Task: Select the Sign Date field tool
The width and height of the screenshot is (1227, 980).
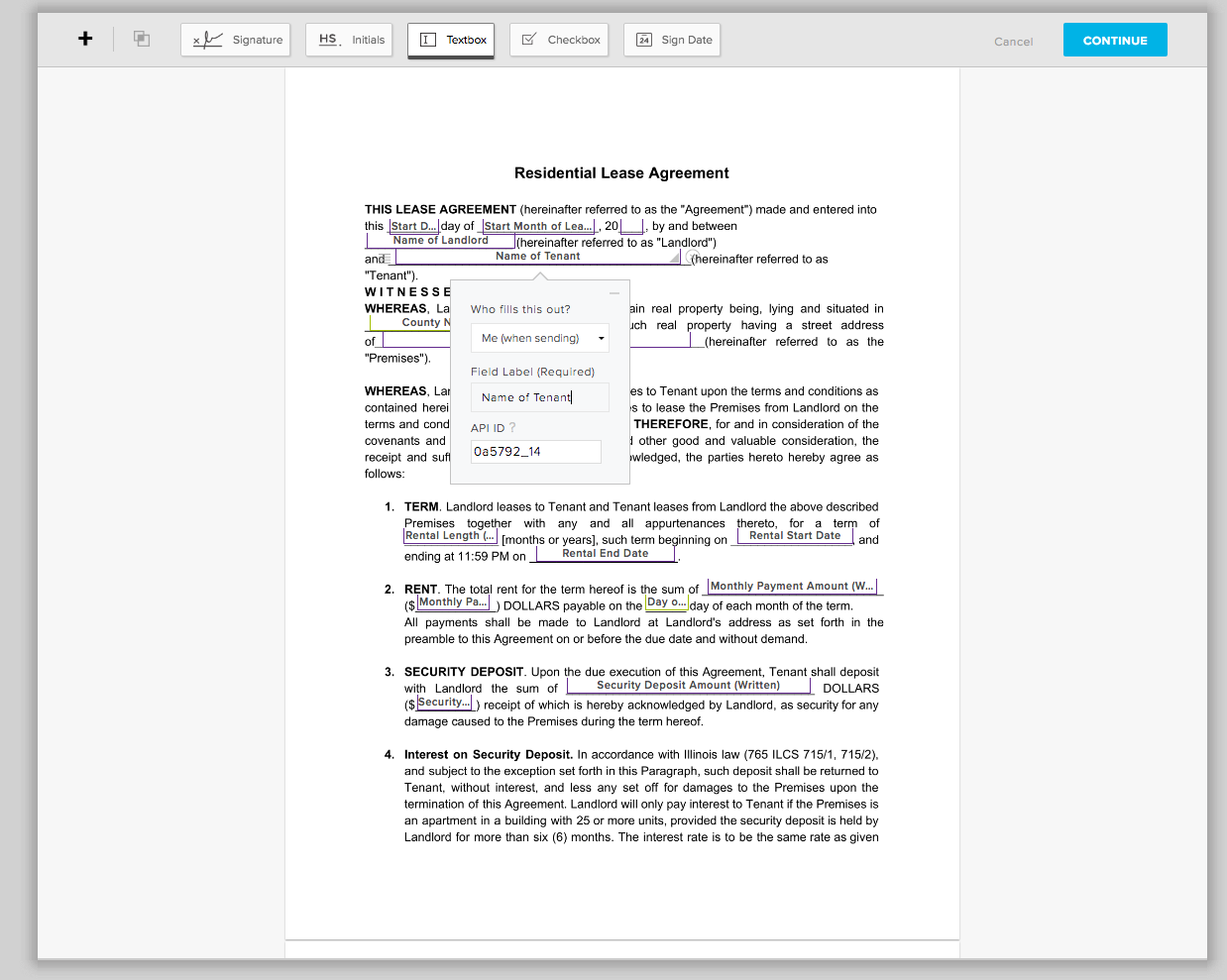Action: (x=672, y=40)
